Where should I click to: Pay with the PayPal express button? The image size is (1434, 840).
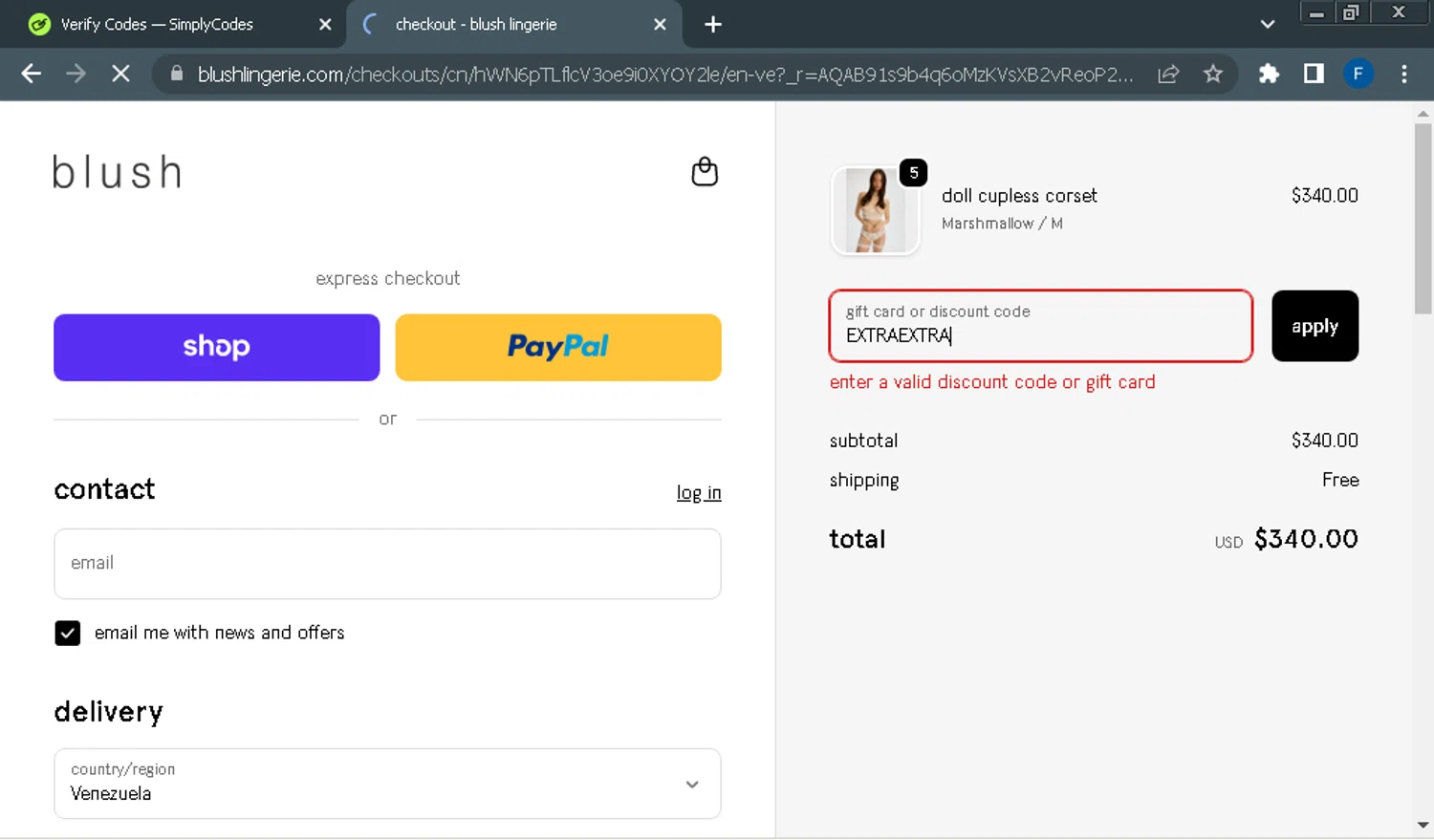(x=558, y=347)
